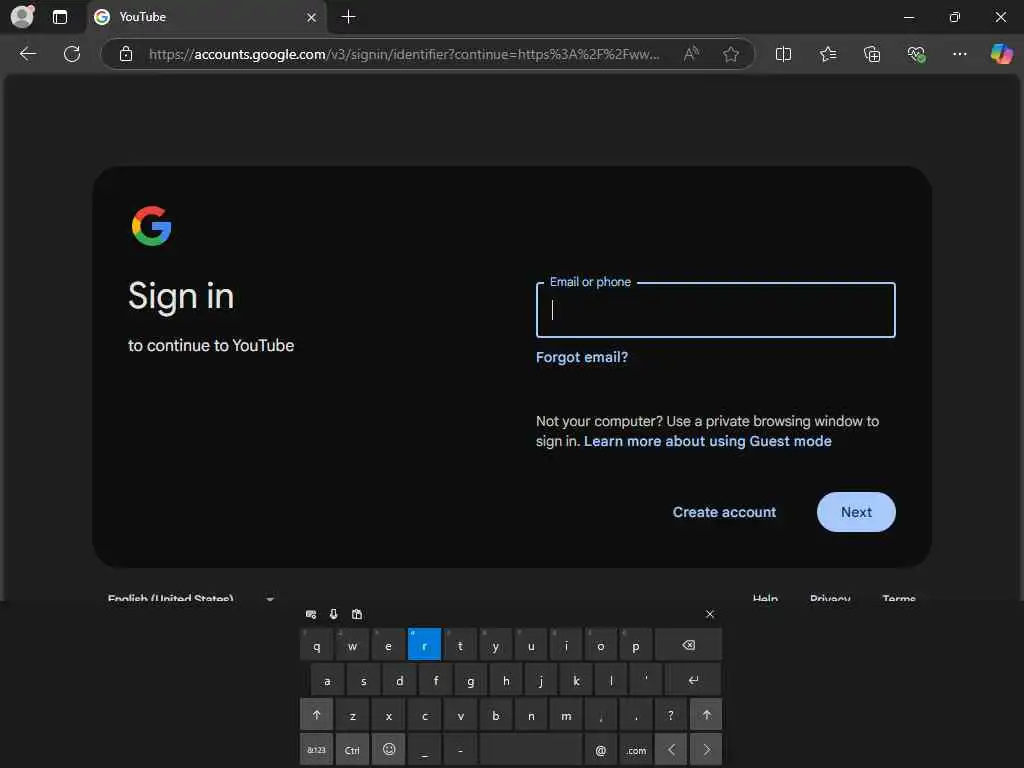Tap the hyphen key
The height and width of the screenshot is (768, 1024).
click(x=460, y=750)
